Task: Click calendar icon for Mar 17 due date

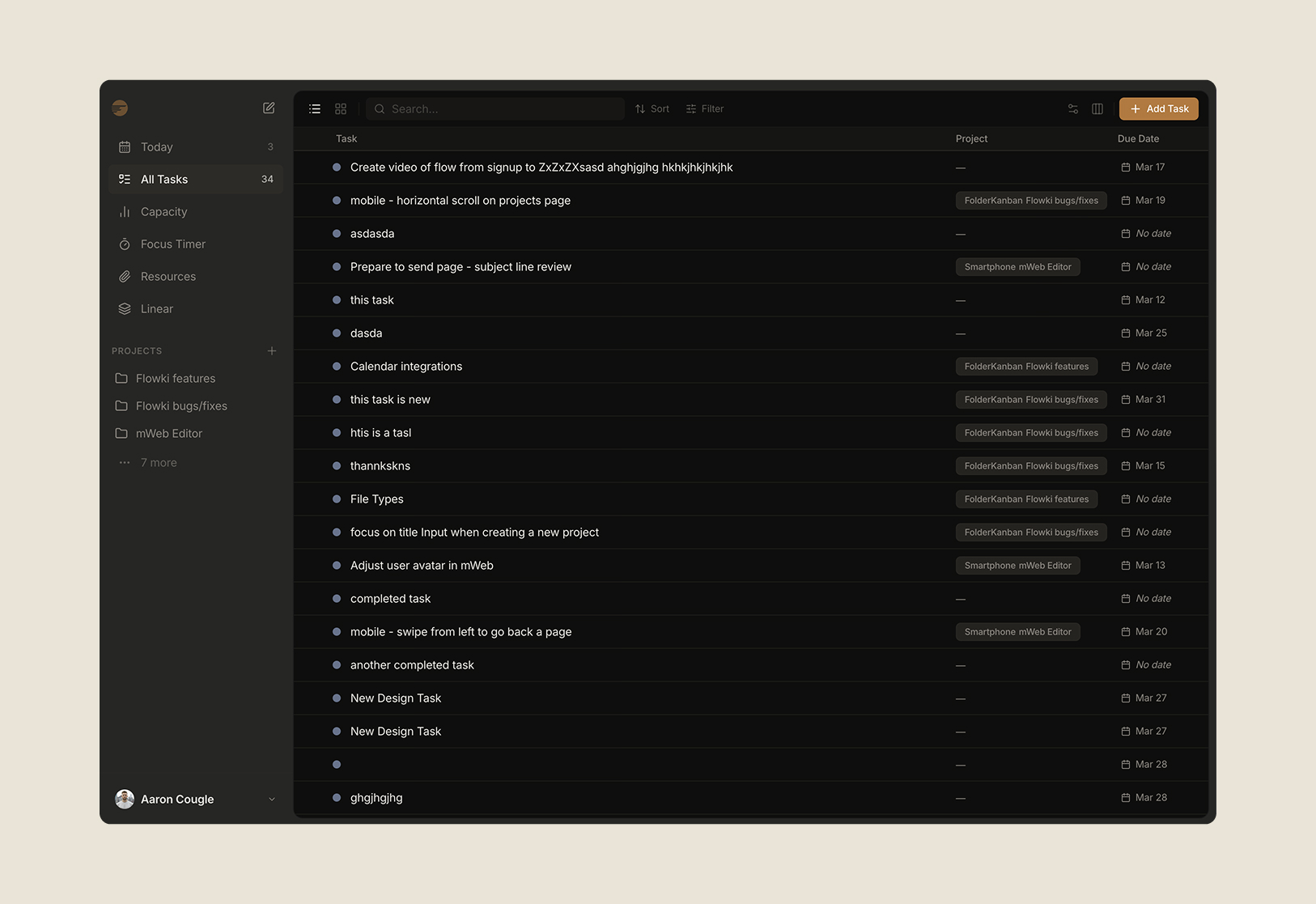Action: 1125,168
